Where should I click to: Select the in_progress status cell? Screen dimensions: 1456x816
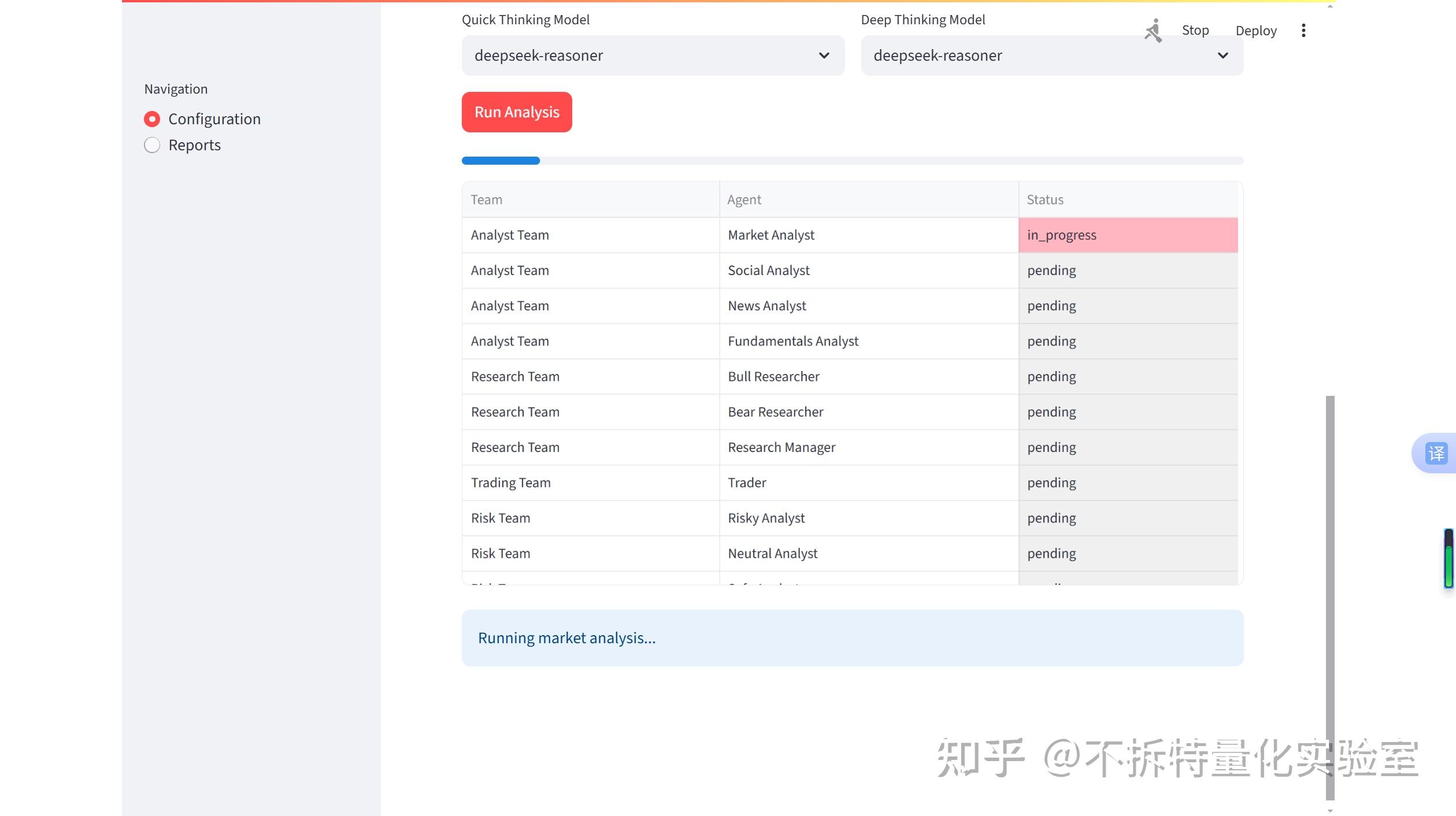[1128, 235]
